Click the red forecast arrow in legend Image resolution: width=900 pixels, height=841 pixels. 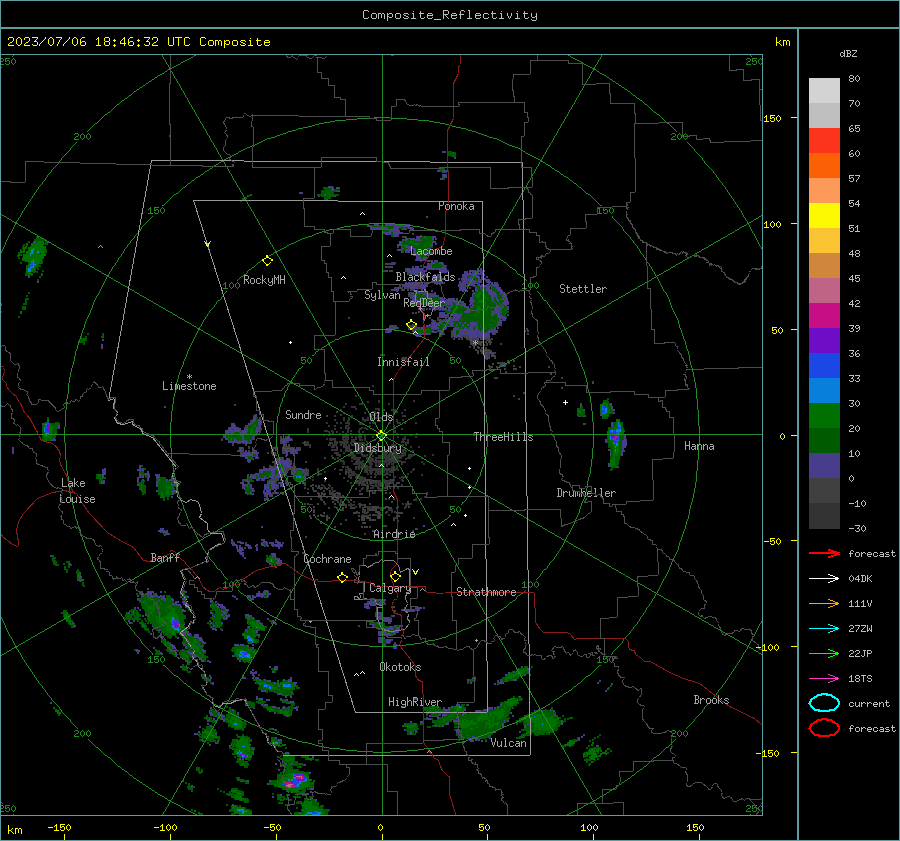point(824,553)
